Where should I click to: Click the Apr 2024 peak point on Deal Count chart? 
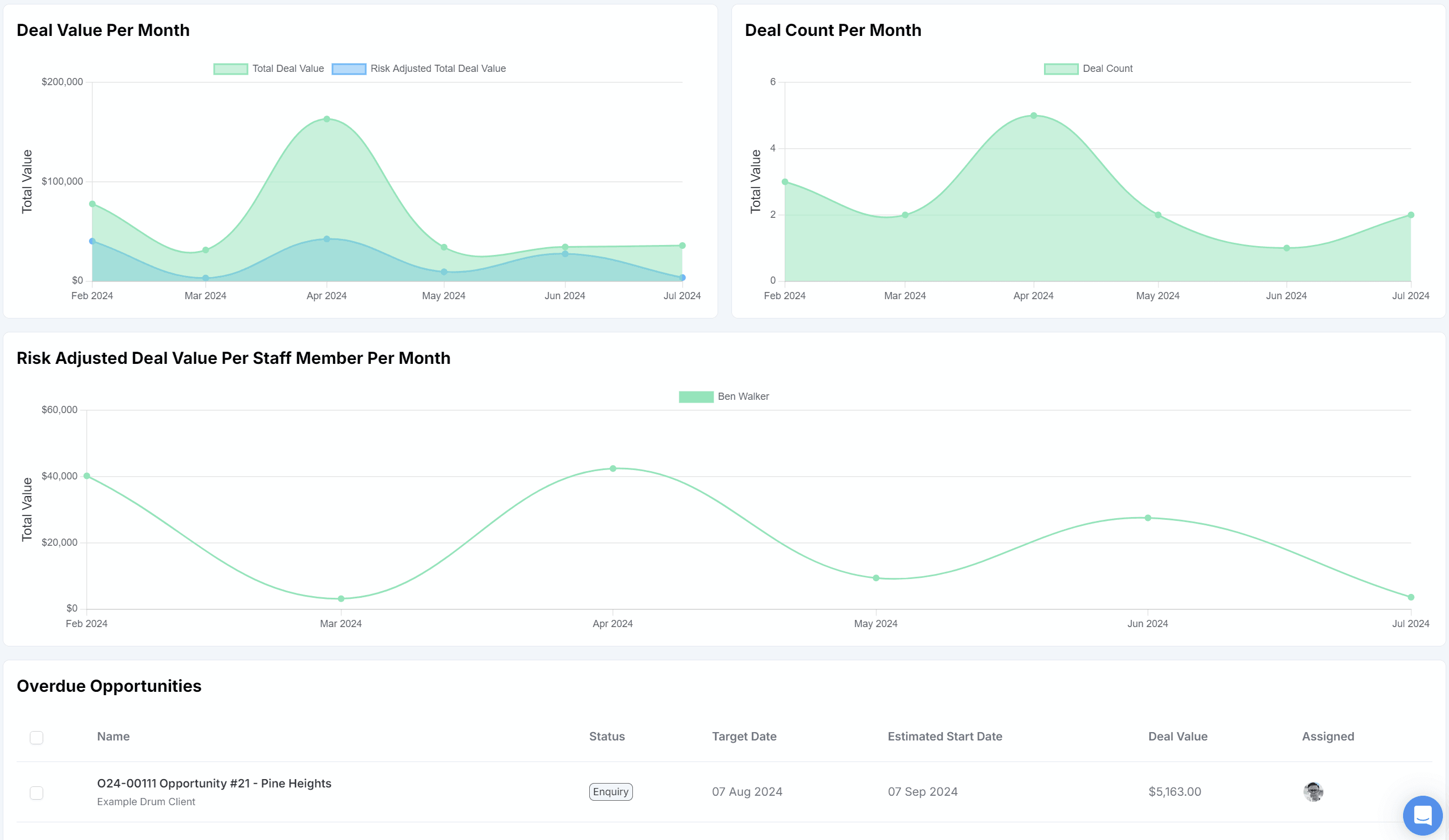1033,116
